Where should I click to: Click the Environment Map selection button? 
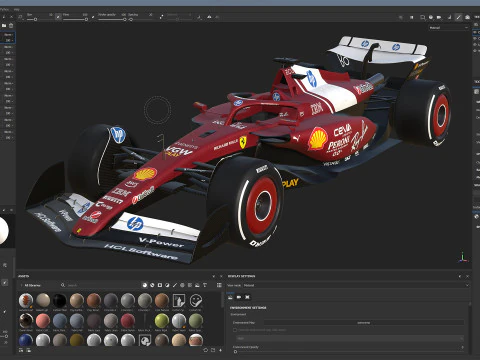(364, 323)
